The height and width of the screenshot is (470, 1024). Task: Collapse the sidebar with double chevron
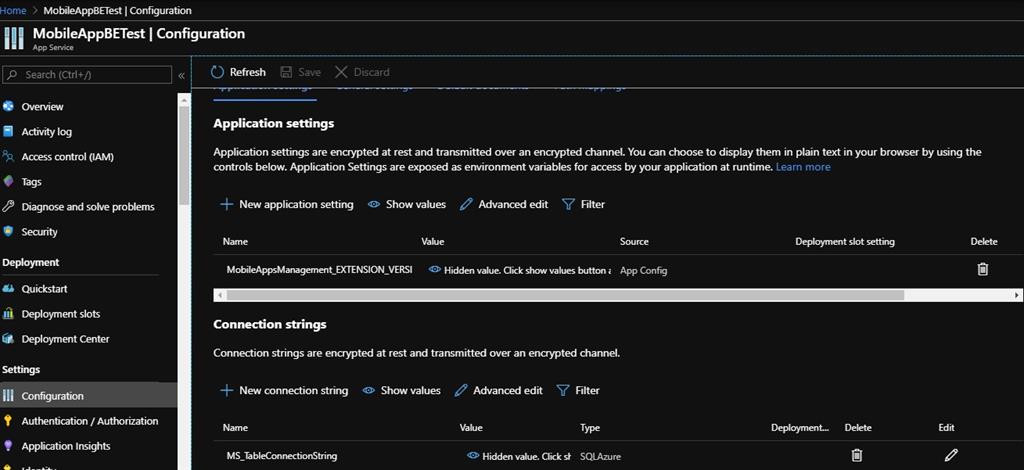point(182,76)
